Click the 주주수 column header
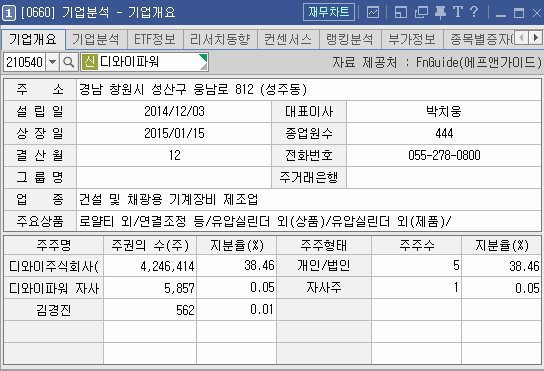 416,245
